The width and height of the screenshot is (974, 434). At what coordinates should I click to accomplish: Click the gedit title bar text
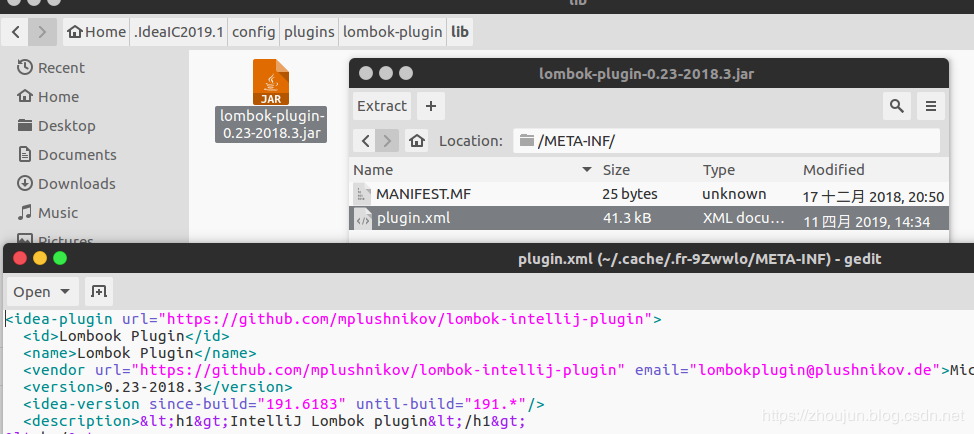point(700,259)
